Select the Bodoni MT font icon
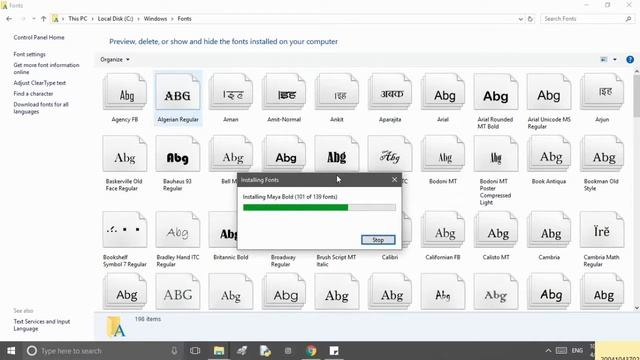The image size is (640, 360). point(443,154)
